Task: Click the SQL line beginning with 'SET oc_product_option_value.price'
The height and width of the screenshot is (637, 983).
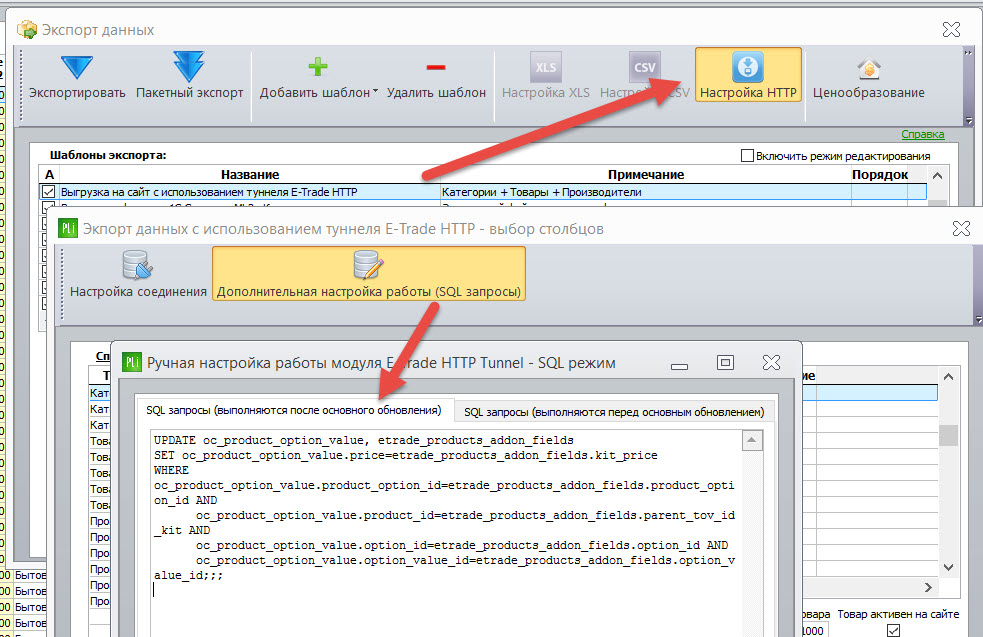Action: pyautogui.click(x=406, y=455)
